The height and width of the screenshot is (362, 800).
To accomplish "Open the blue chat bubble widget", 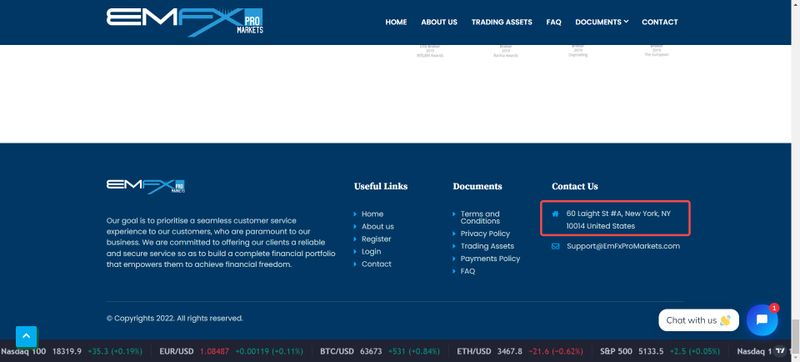I will pos(762,320).
